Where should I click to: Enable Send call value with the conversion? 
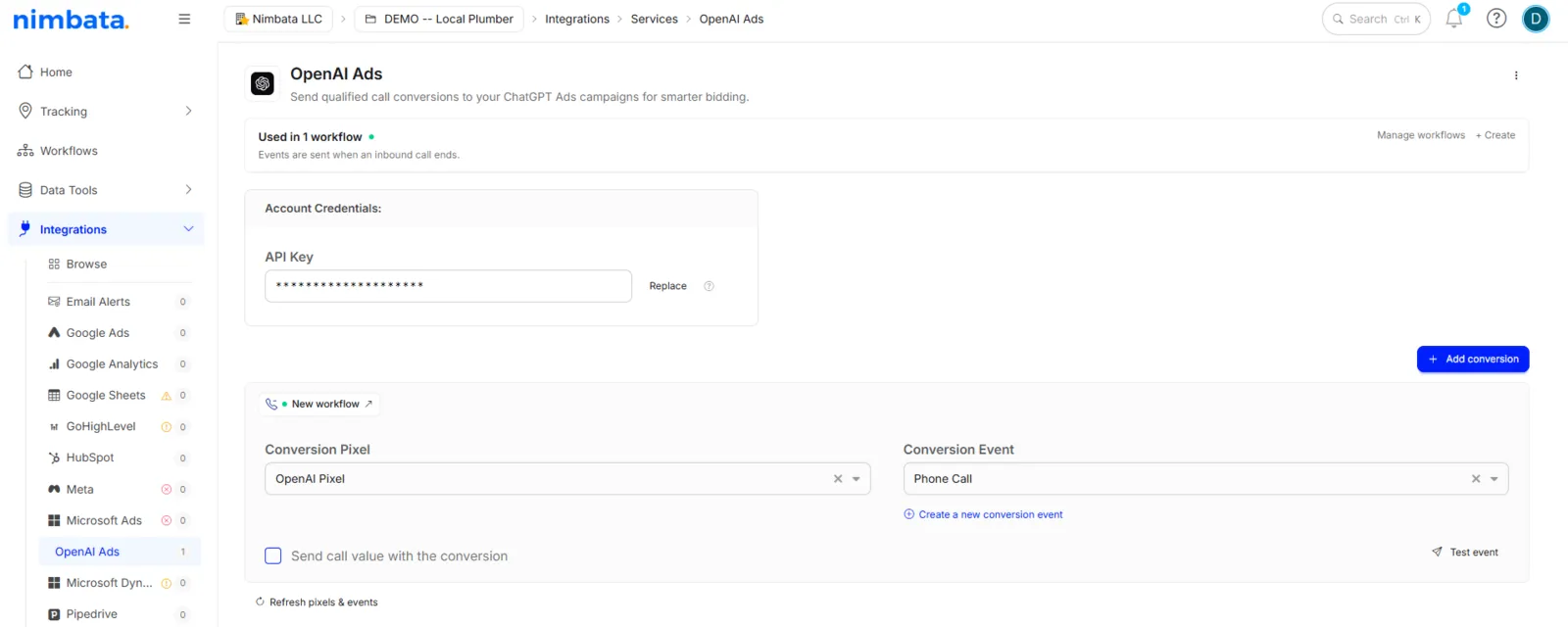tap(273, 556)
